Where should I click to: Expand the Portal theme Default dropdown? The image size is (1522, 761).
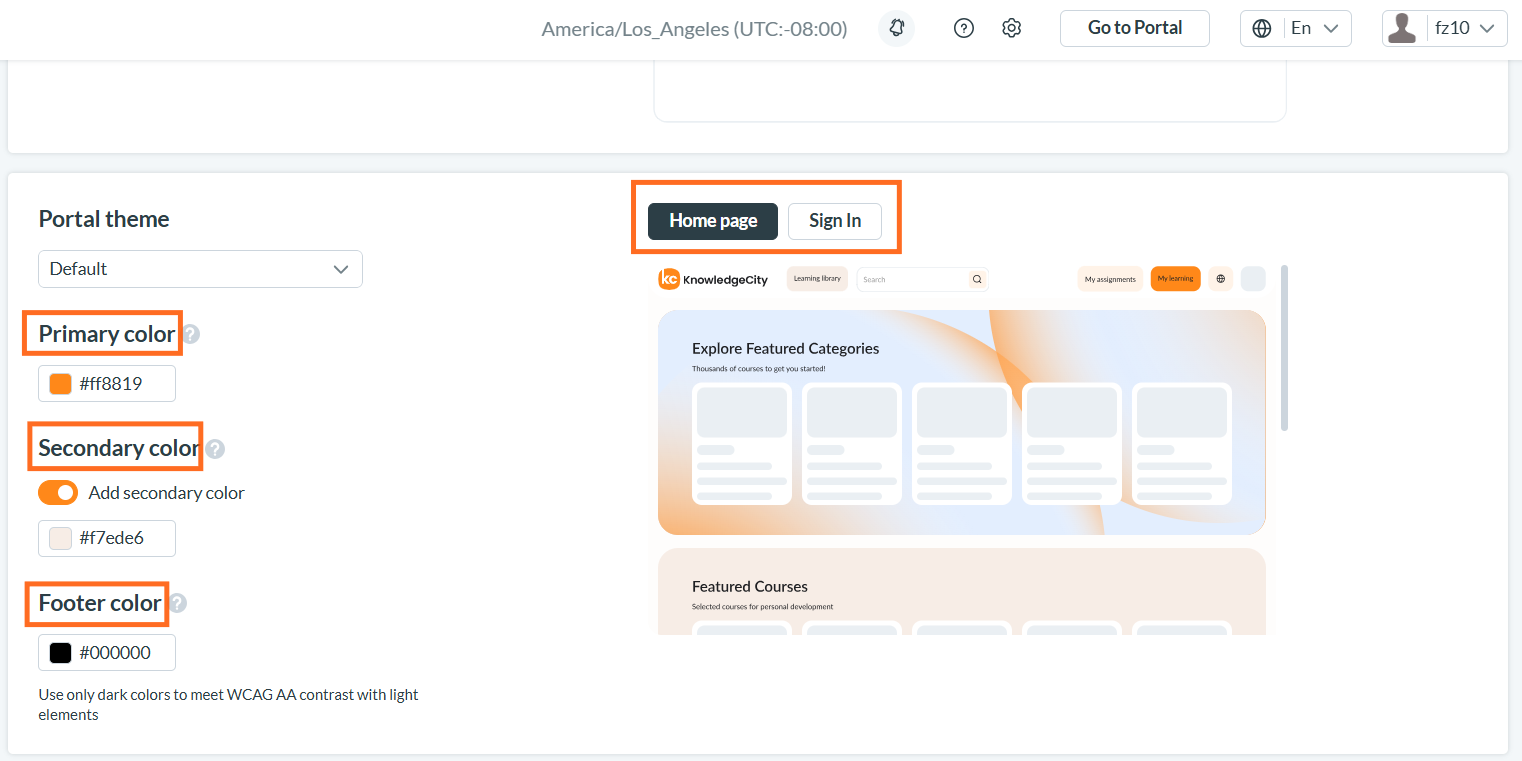point(200,269)
